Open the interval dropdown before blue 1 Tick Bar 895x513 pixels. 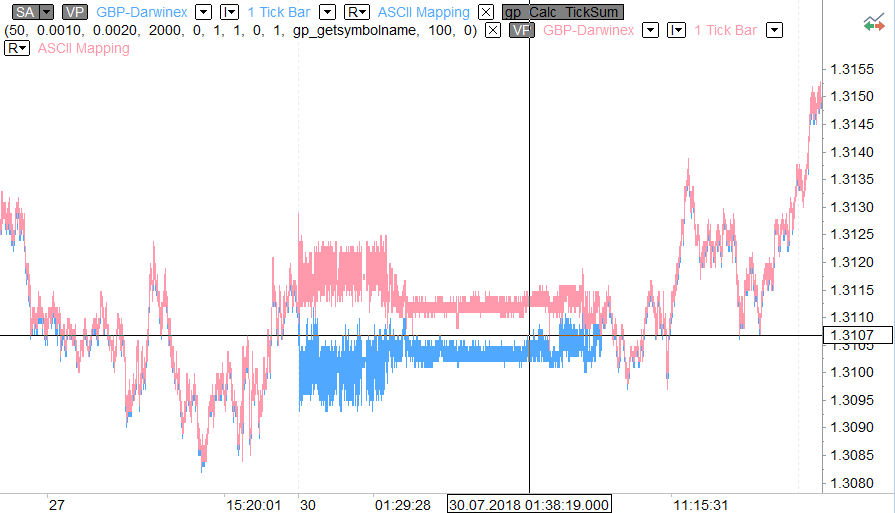click(229, 12)
